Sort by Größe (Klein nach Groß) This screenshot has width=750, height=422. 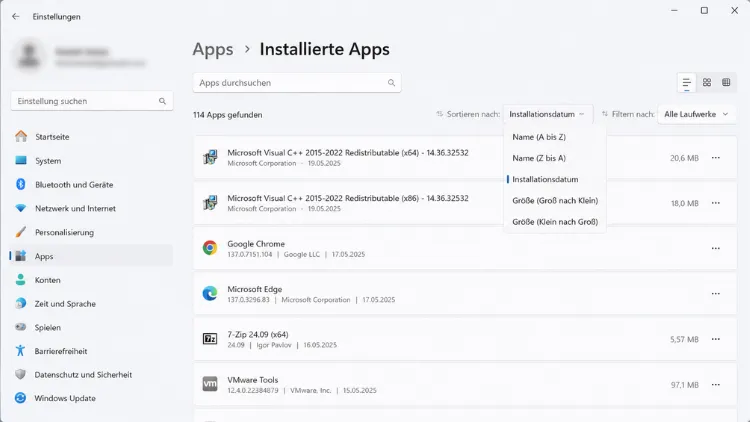555,222
